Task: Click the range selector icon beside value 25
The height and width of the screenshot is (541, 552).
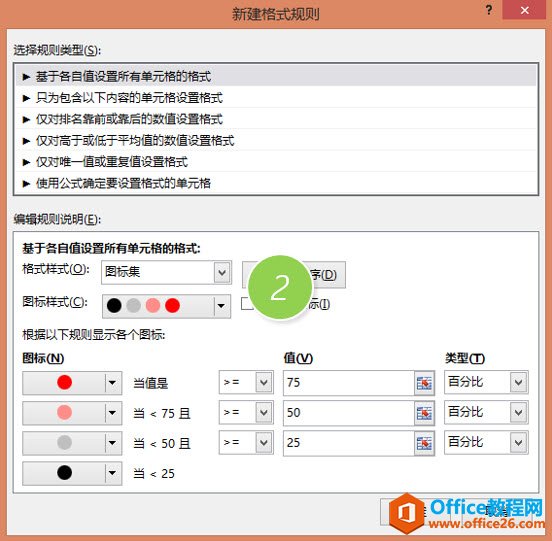Action: tap(424, 443)
